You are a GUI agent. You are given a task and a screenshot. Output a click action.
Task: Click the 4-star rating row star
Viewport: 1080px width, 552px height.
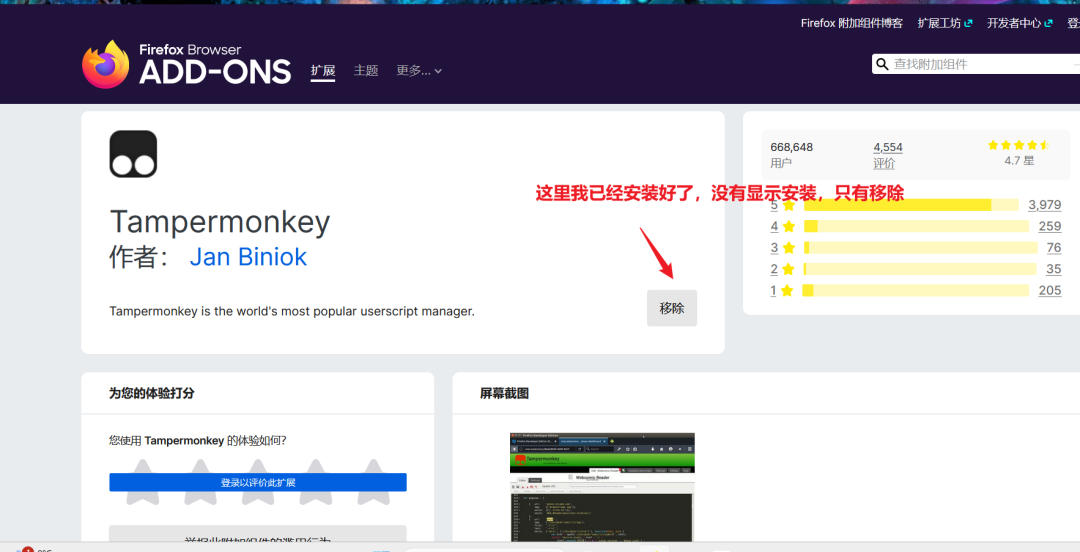(789, 226)
